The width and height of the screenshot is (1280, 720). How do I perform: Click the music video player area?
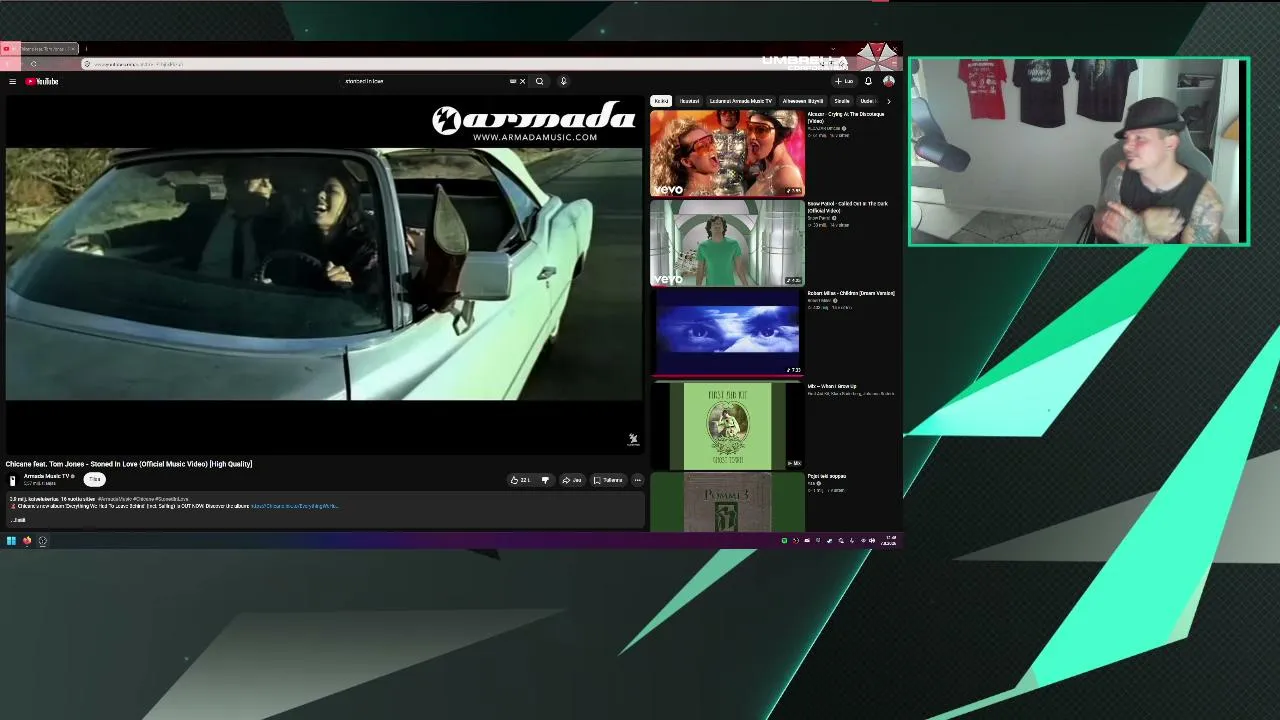[324, 275]
